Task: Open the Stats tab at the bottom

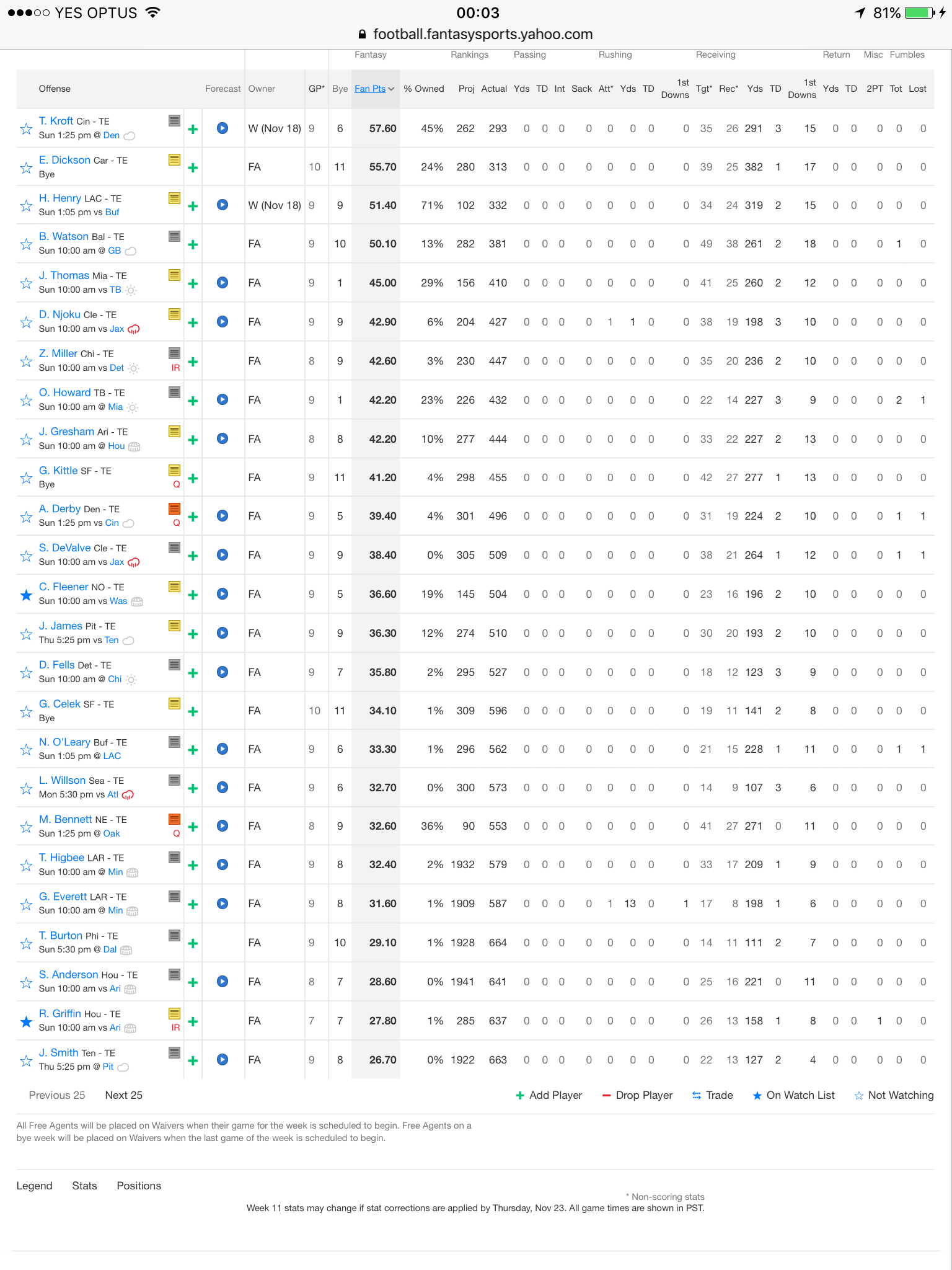Action: 84,1186
